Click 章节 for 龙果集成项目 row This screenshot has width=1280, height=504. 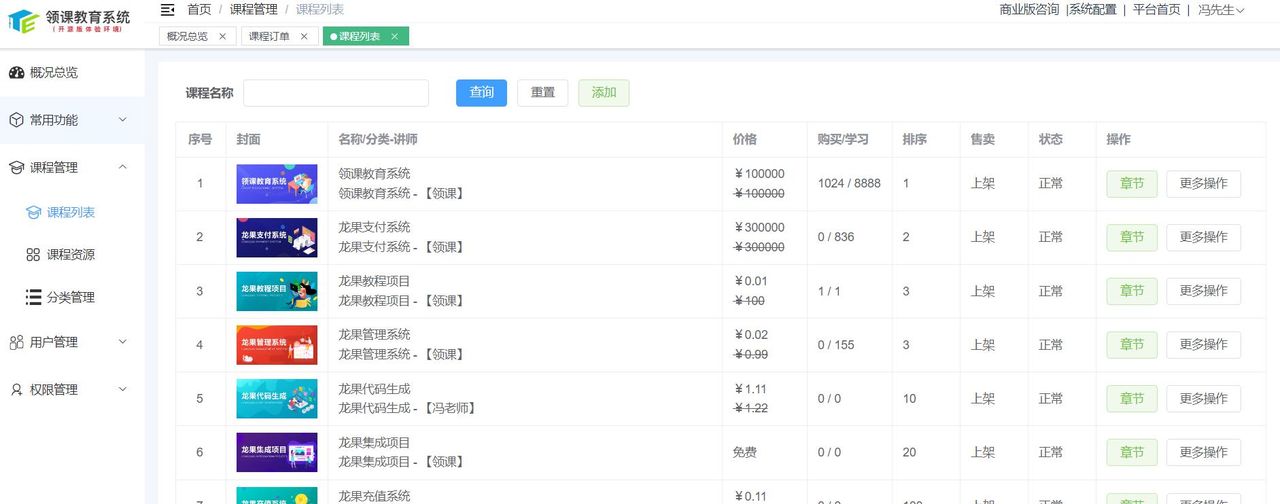[1132, 452]
